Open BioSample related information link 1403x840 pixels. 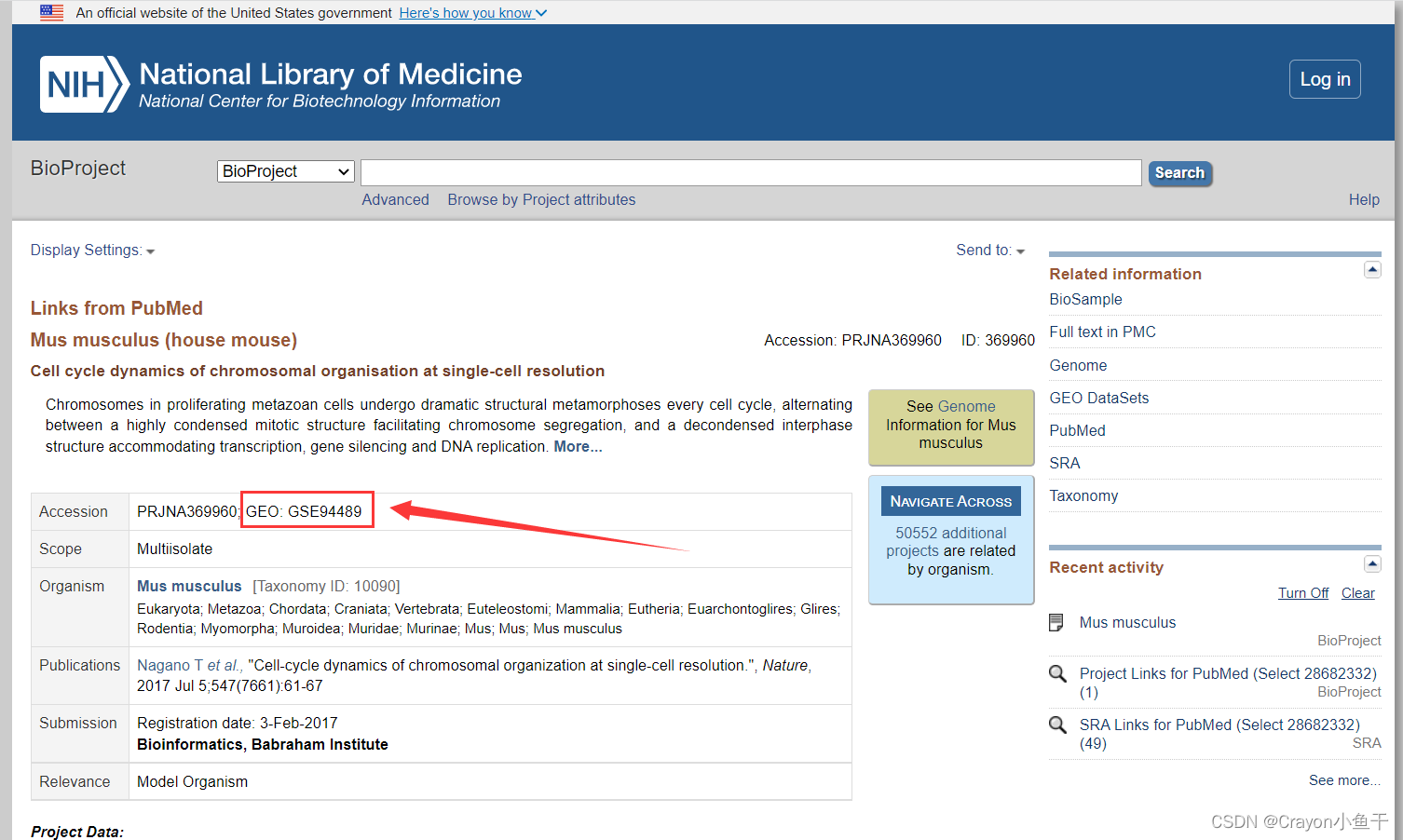coord(1085,300)
